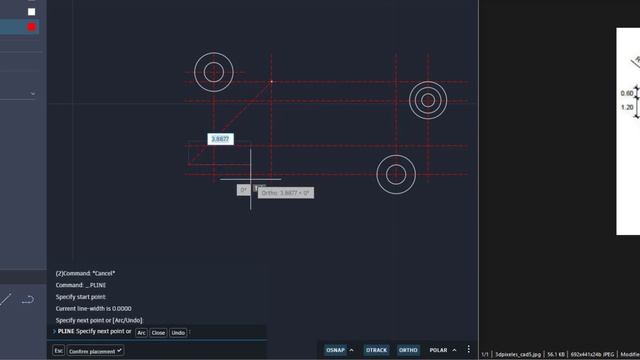Click the 'Current line-width is 0.0000' line
This screenshot has height=360, width=640.
click(x=93, y=309)
